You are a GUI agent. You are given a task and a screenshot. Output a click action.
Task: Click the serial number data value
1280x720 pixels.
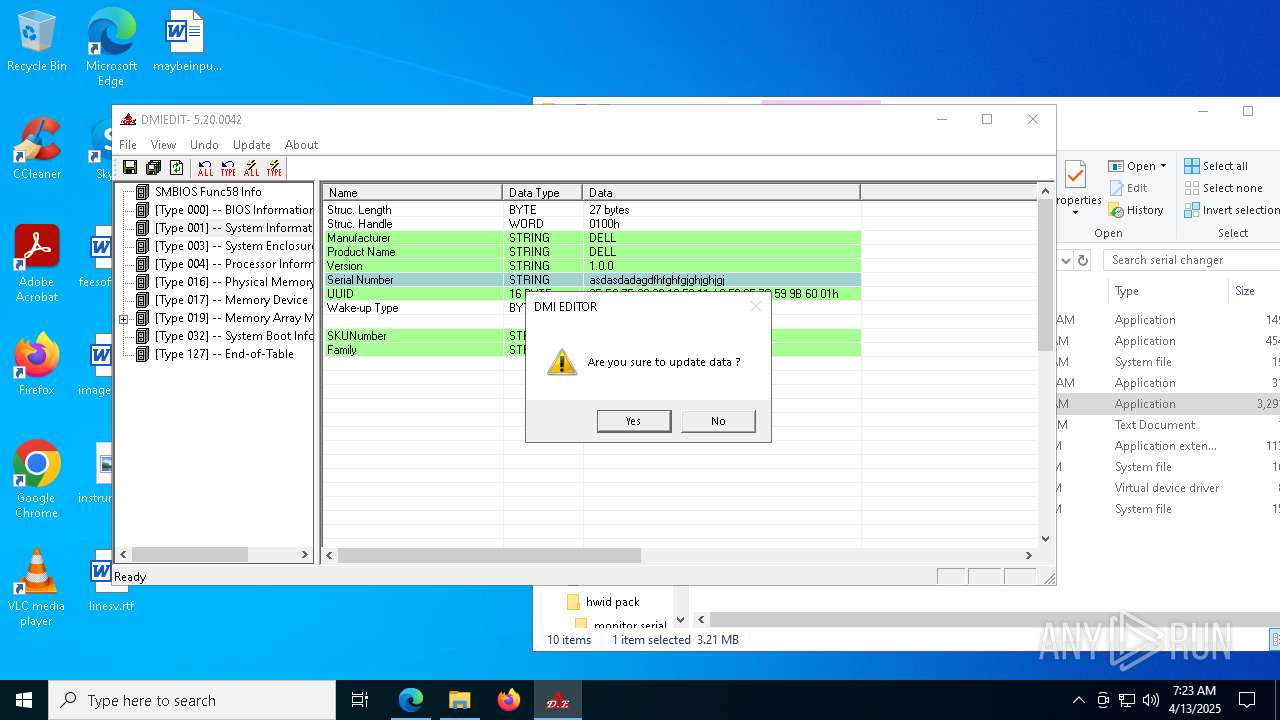(x=657, y=280)
